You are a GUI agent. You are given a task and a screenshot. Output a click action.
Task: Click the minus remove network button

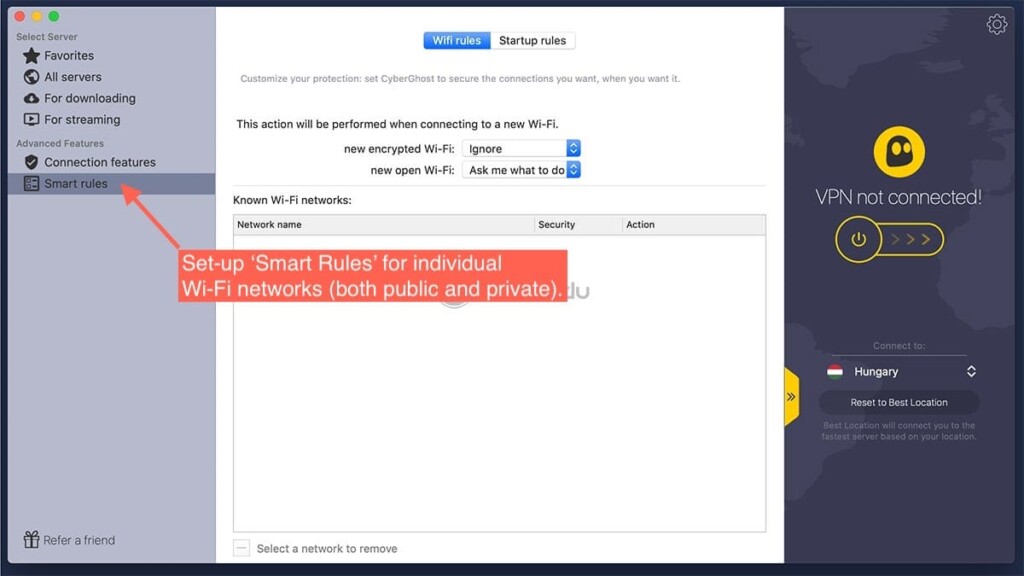(242, 548)
